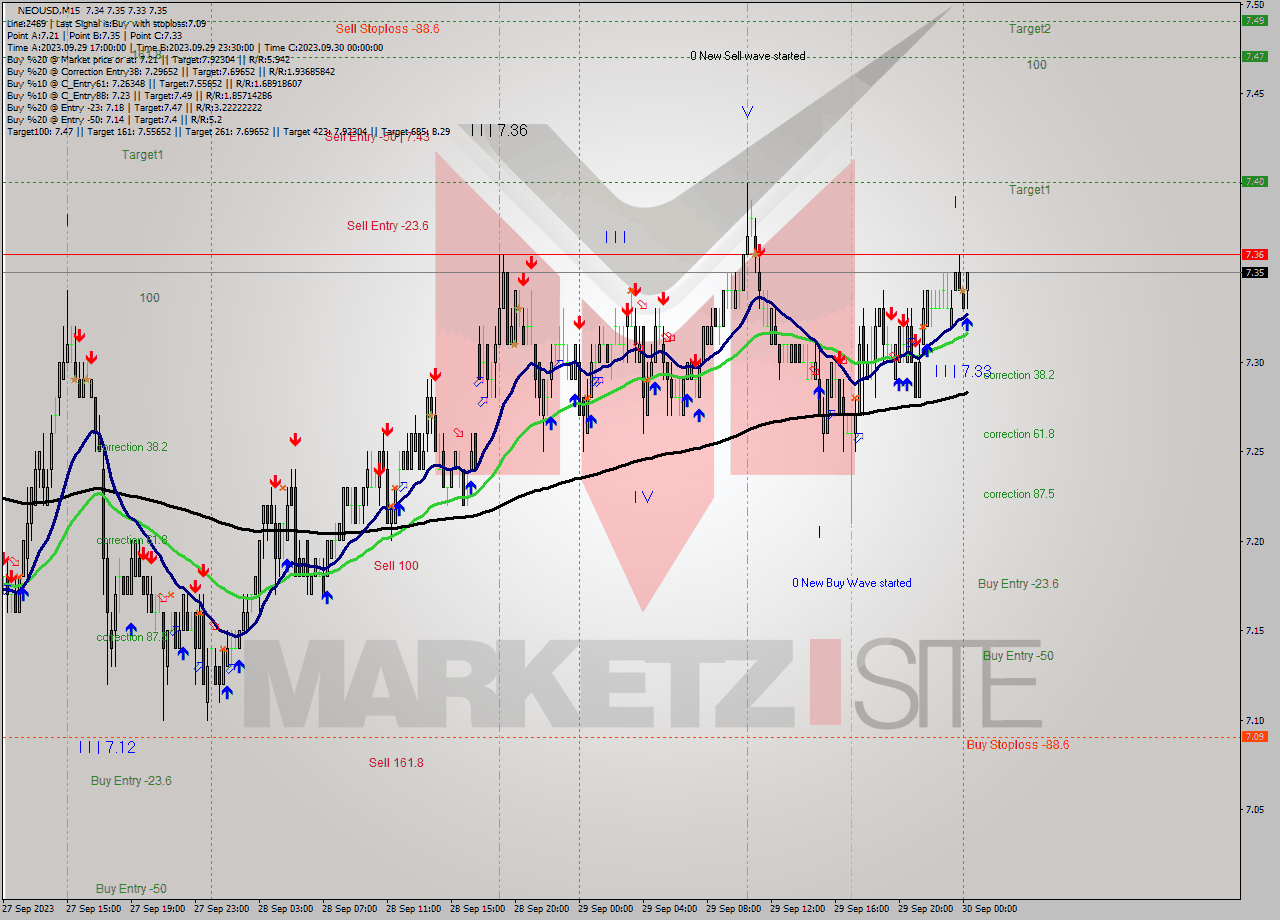Click the '28 Sep 20:00' time axis label
Image resolution: width=1280 pixels, height=920 pixels.
click(x=541, y=909)
